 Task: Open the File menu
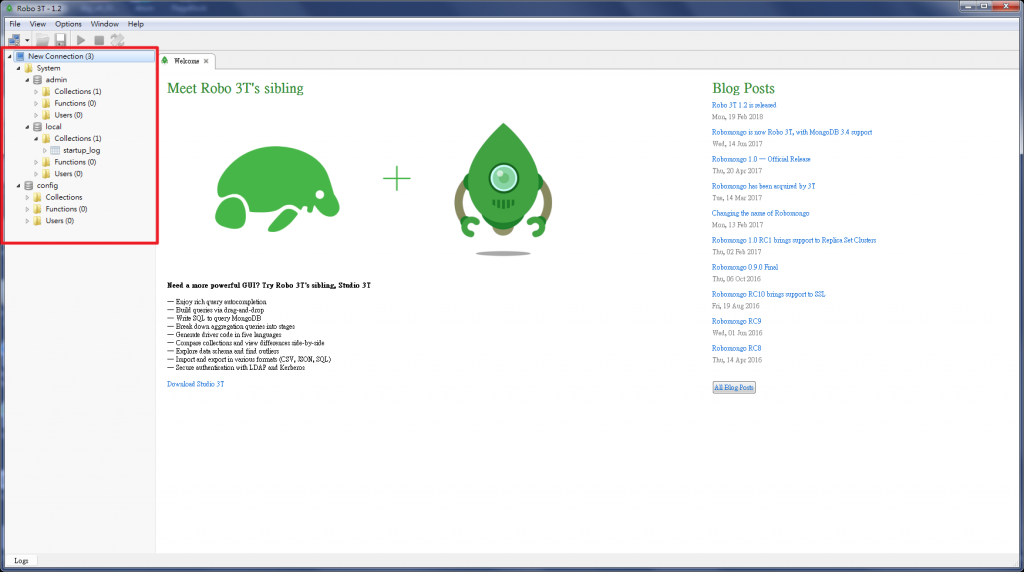point(15,24)
